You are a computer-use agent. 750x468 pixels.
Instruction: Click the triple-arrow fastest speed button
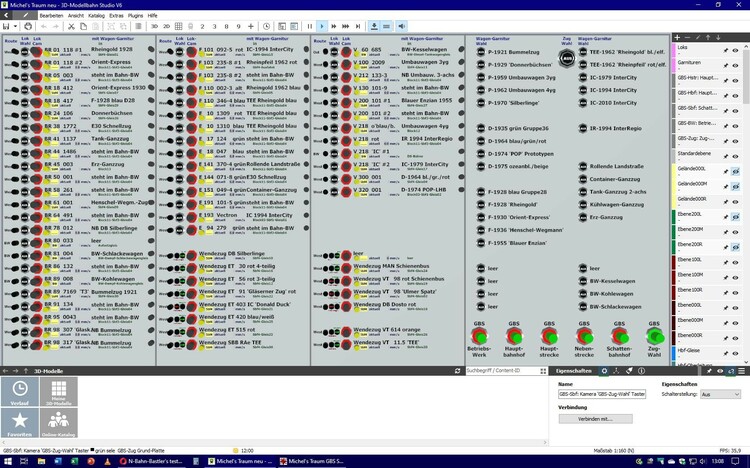pyautogui.click(x=345, y=26)
